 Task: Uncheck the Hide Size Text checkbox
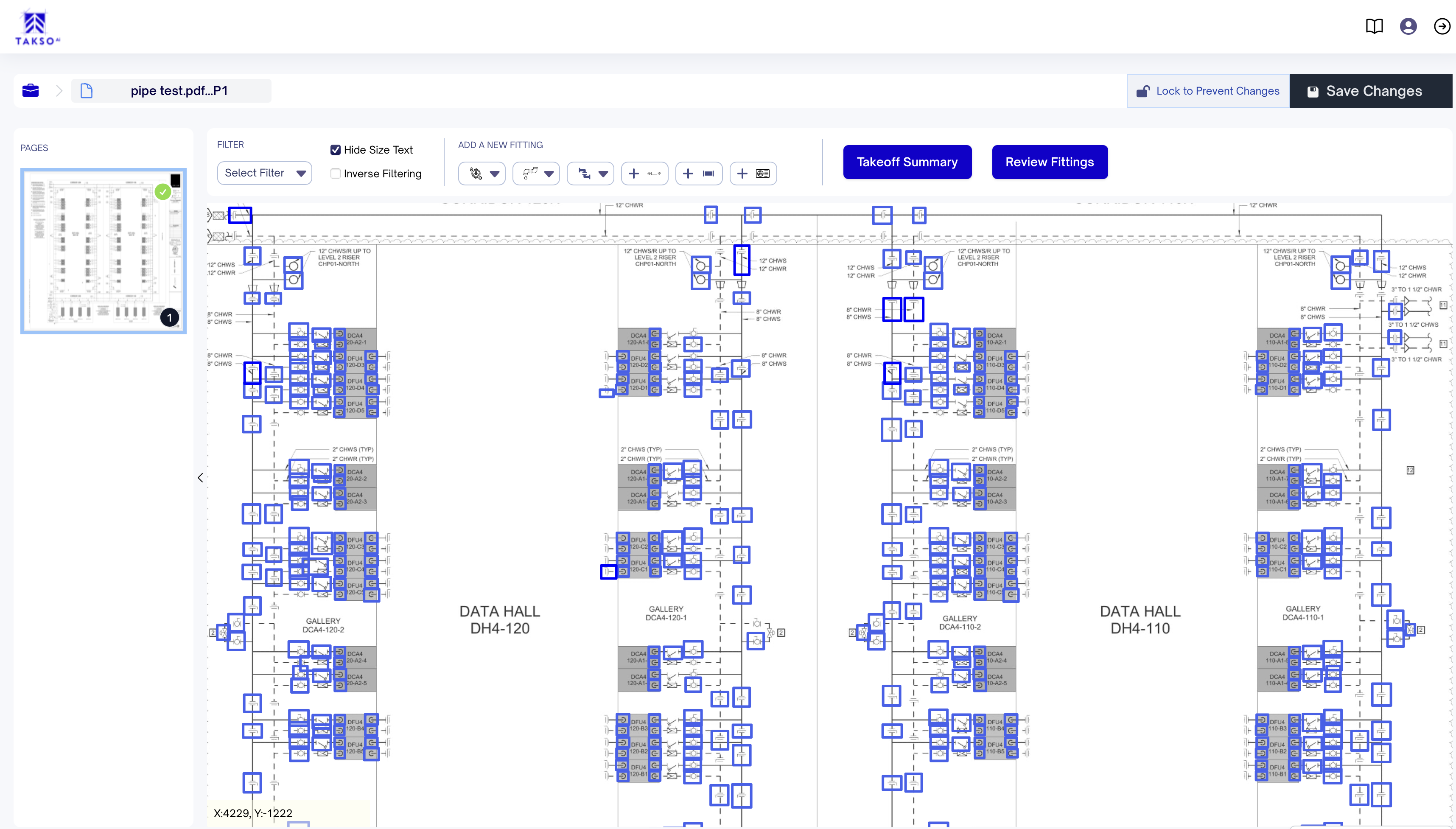point(336,150)
